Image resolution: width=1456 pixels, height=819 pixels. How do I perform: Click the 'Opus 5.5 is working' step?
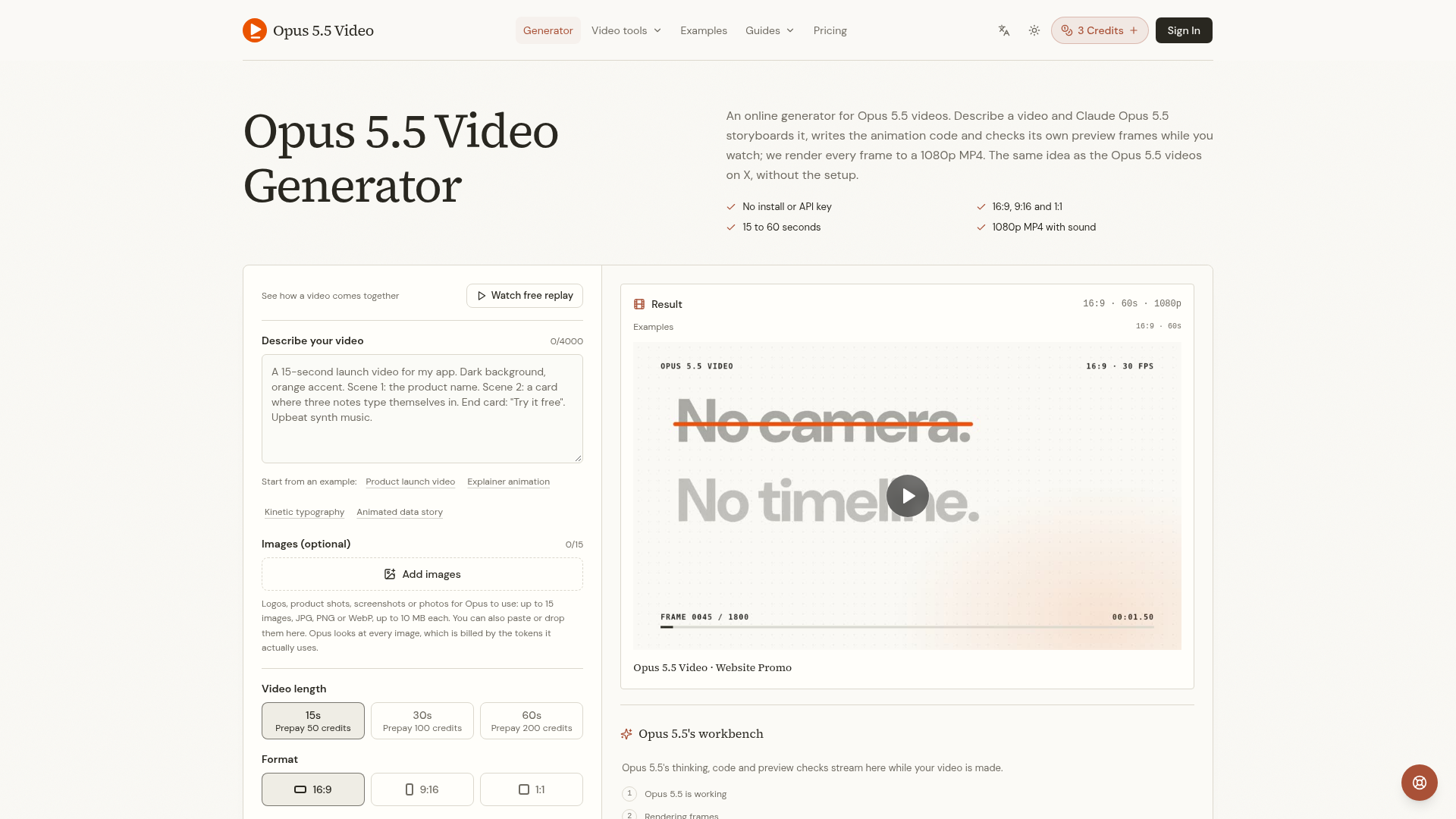[686, 794]
